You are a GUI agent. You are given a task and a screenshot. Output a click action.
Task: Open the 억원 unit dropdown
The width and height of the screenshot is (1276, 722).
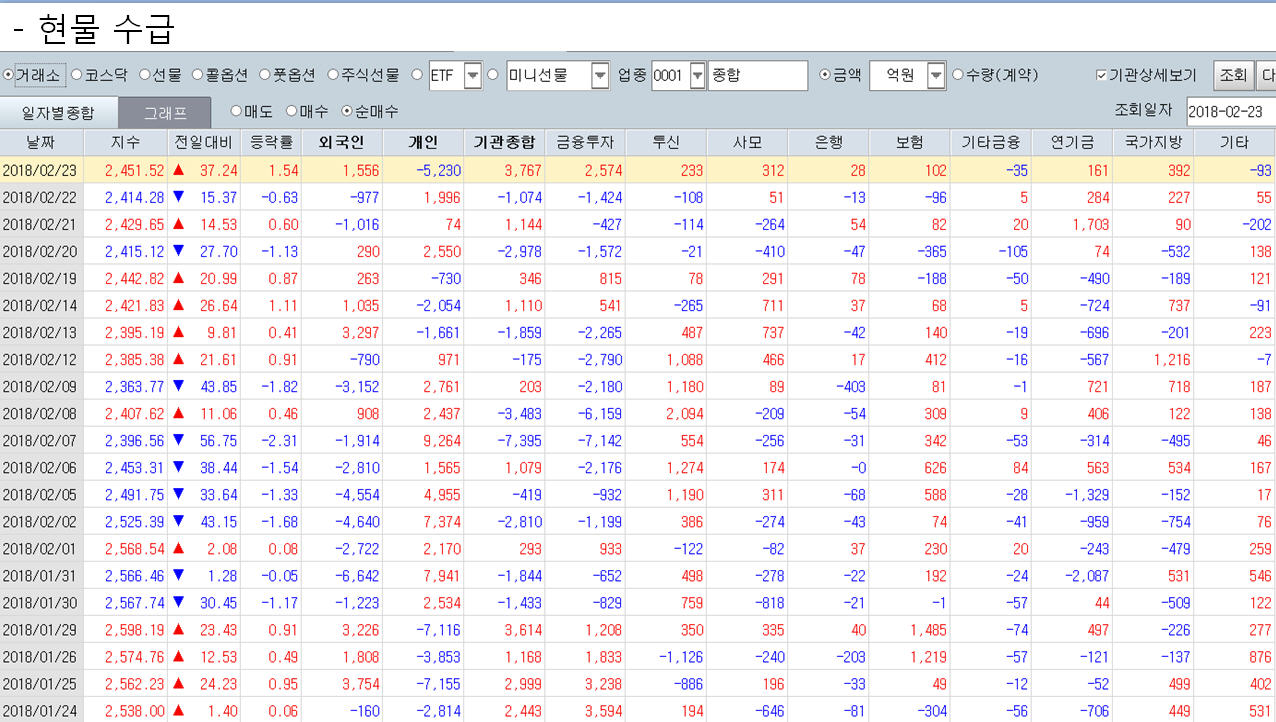click(x=936, y=76)
